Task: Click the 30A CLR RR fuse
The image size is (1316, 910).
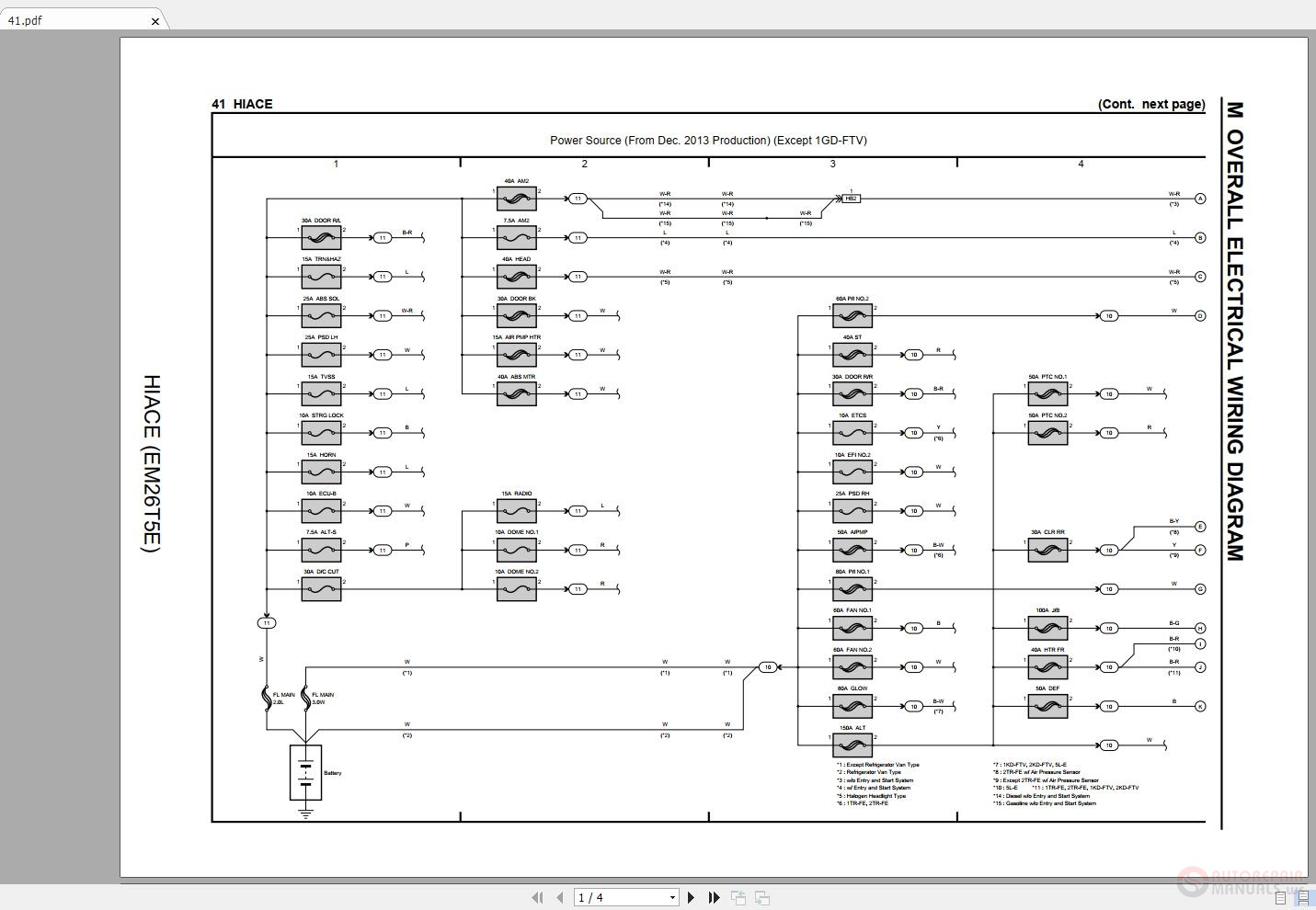Action: (1047, 551)
